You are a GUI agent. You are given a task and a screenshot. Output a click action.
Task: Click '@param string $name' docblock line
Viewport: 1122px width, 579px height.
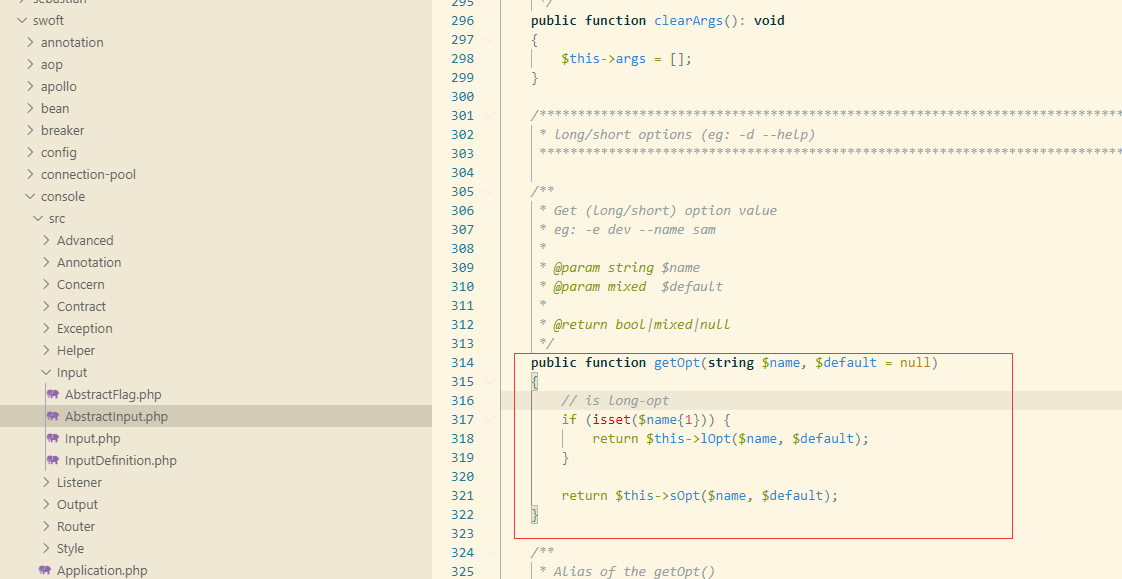click(627, 268)
